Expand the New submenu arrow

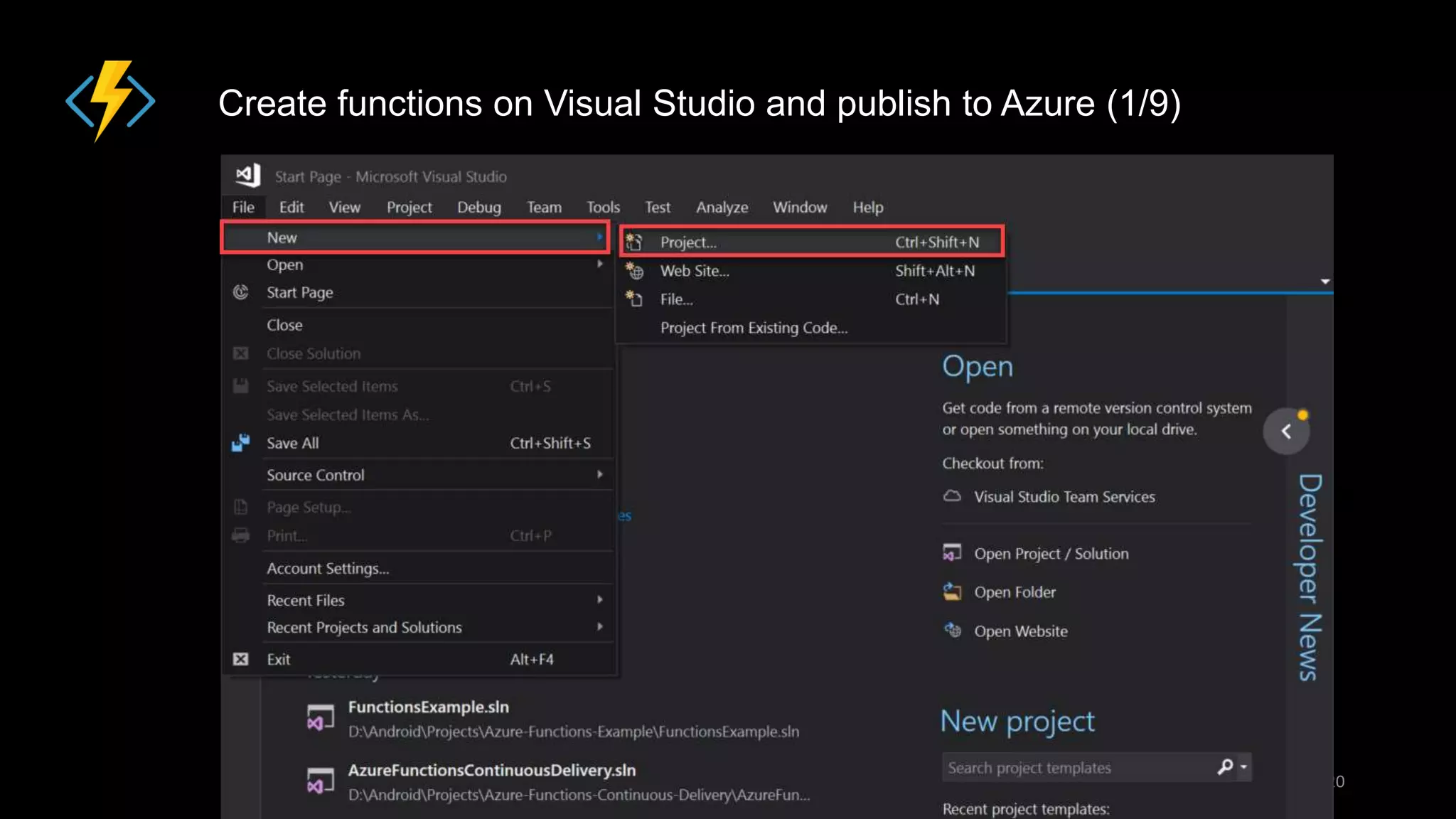pos(600,237)
